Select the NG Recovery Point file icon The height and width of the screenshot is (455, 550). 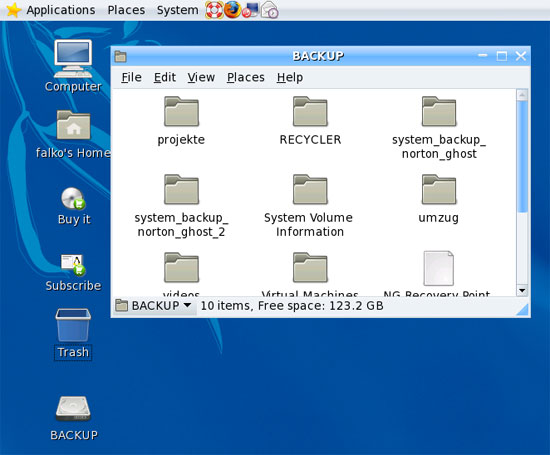pyautogui.click(x=438, y=268)
